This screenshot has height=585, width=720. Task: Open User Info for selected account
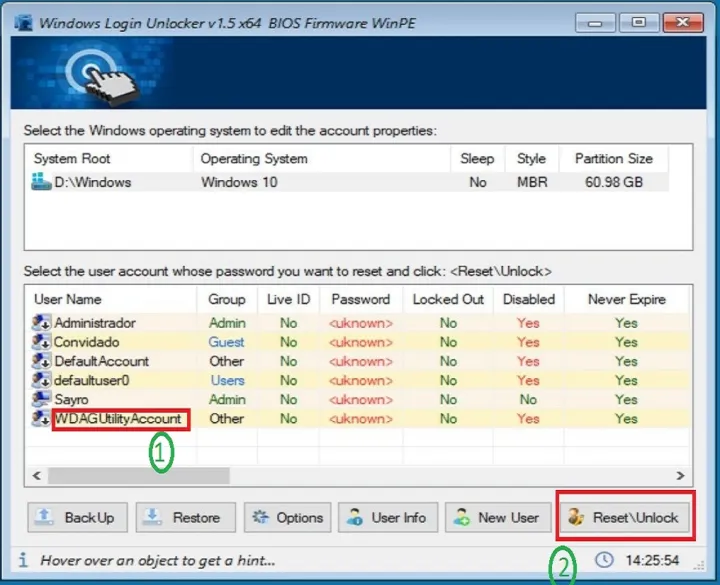(x=388, y=518)
